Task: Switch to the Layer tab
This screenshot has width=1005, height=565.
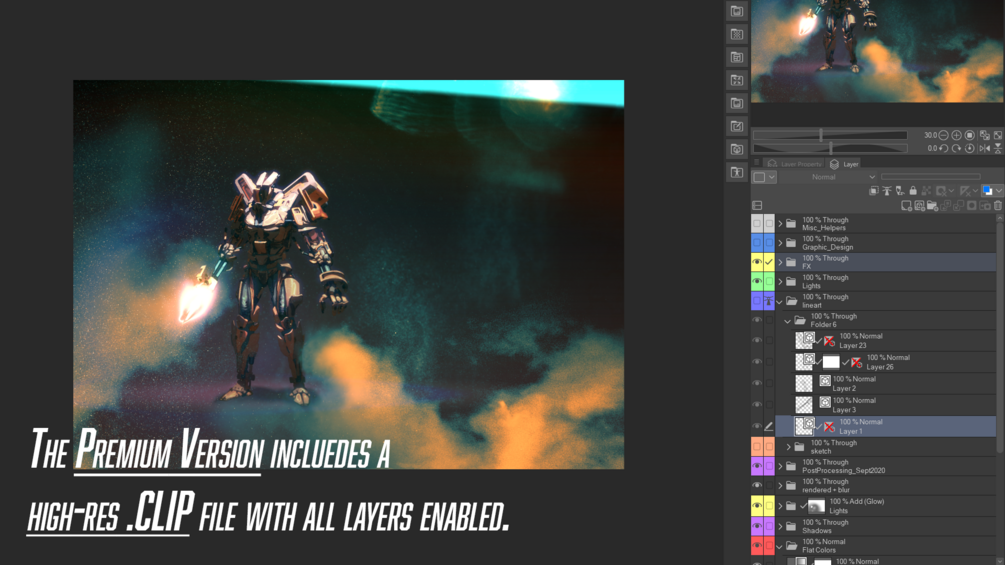Action: click(x=845, y=164)
